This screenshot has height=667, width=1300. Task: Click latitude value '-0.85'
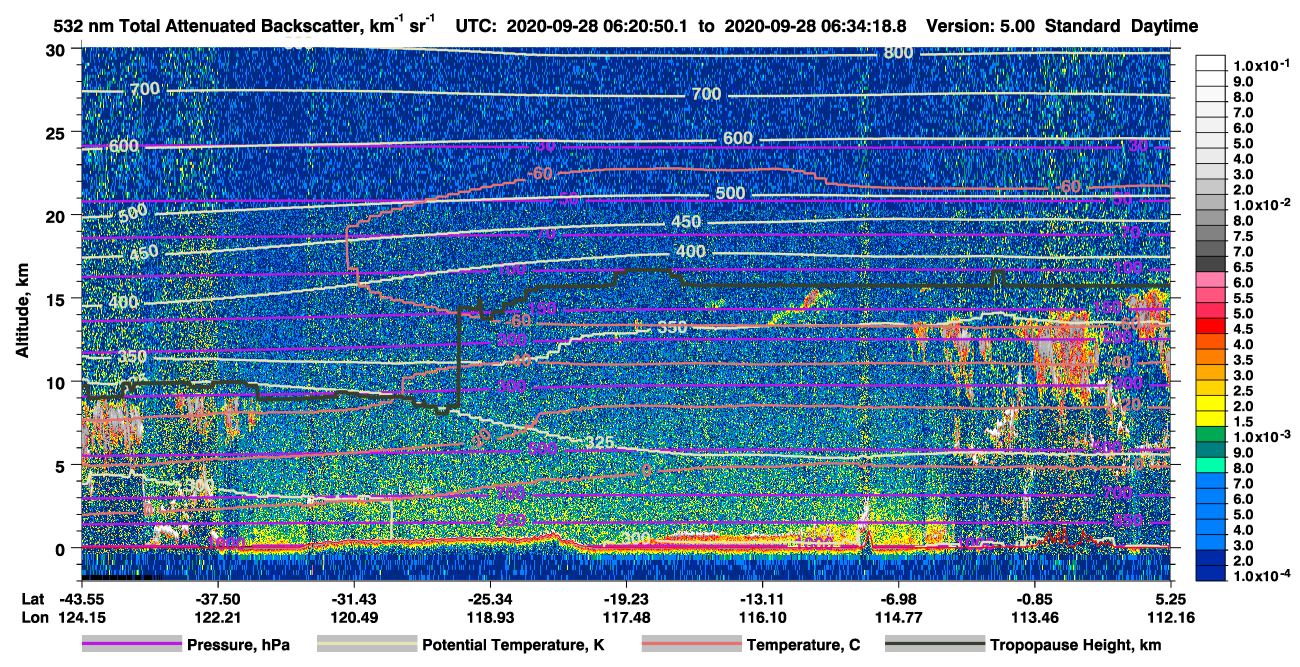click(1035, 598)
